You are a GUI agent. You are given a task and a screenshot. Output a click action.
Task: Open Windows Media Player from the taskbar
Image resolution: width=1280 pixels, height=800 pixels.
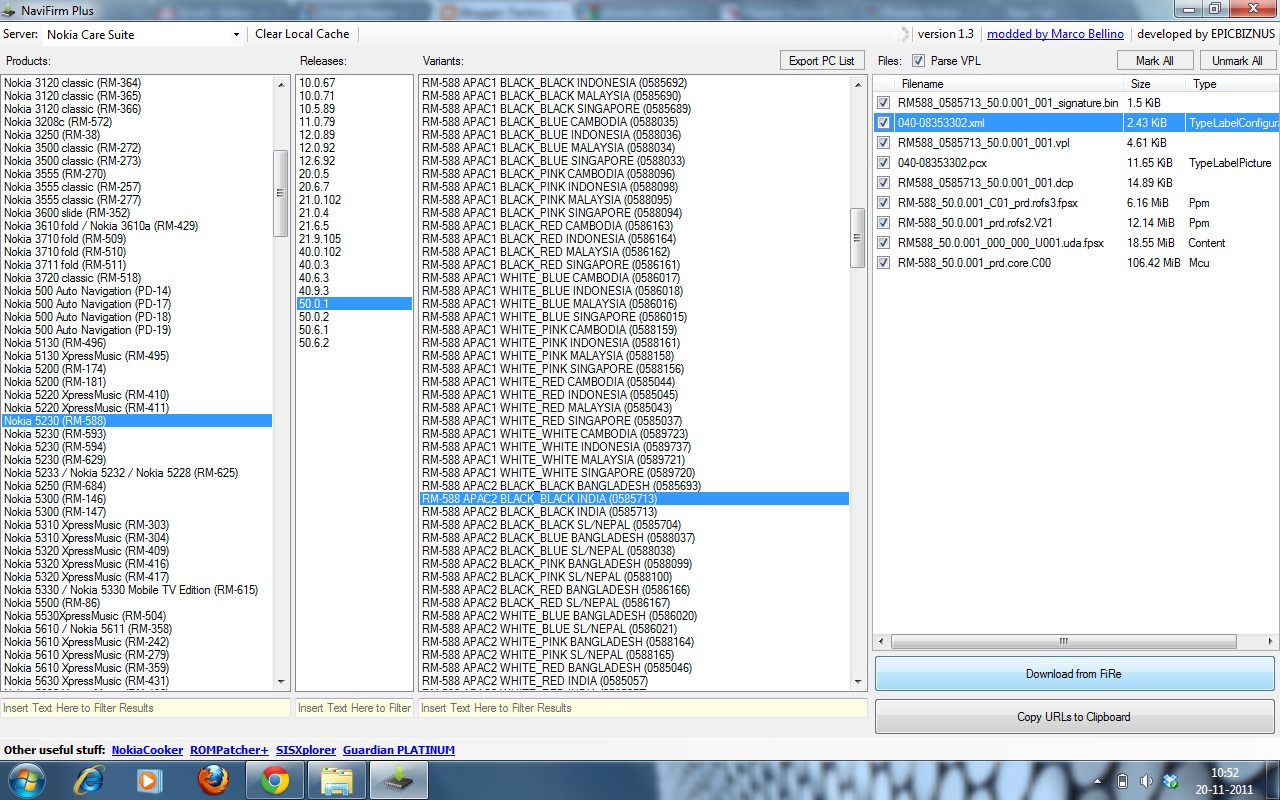pyautogui.click(x=150, y=780)
